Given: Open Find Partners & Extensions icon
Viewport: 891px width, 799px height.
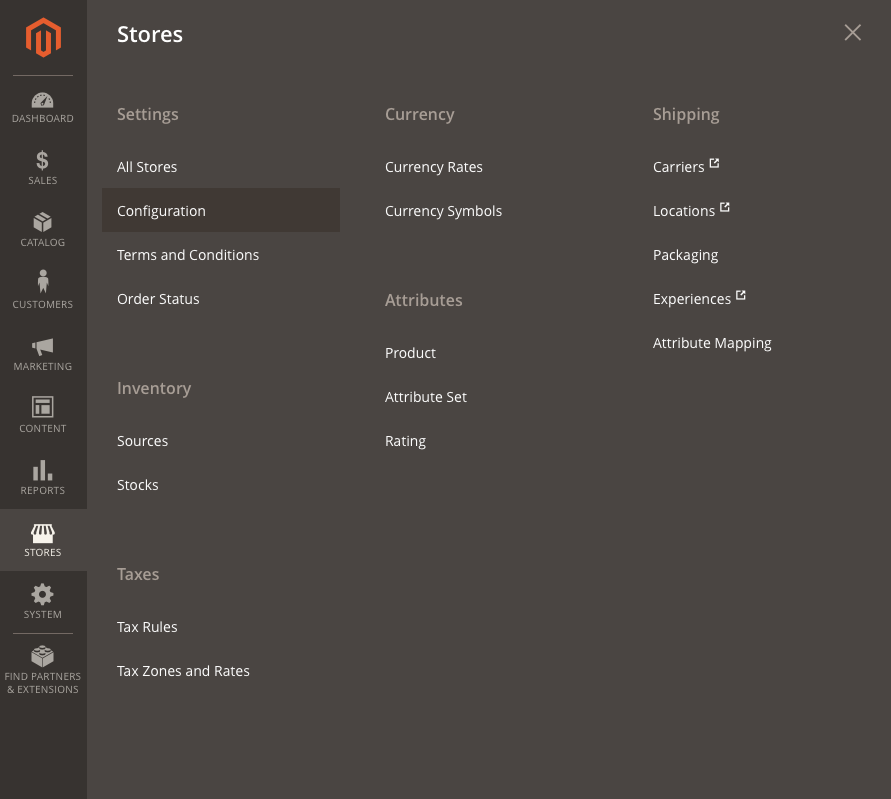Looking at the screenshot, I should 43,656.
